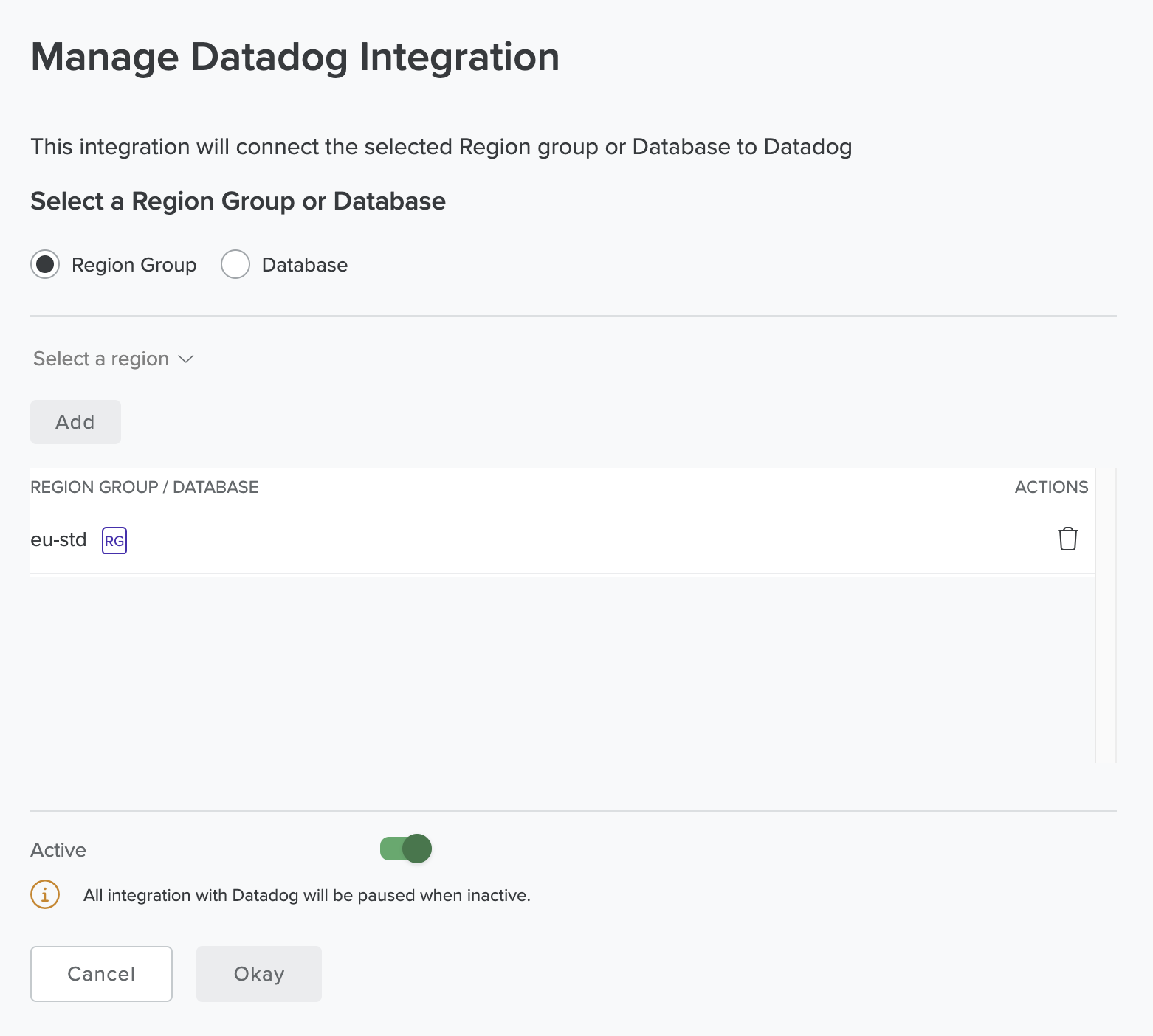Click the Active label text
1153x1036 pixels.
[58, 850]
